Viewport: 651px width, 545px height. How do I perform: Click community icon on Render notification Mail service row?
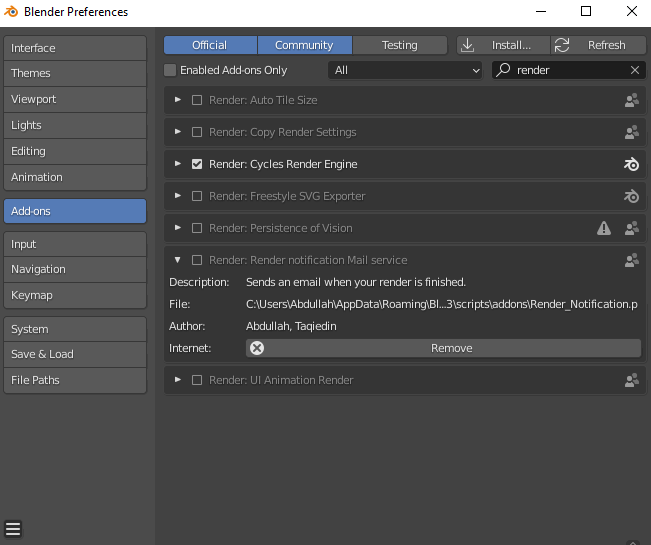[x=631, y=260]
